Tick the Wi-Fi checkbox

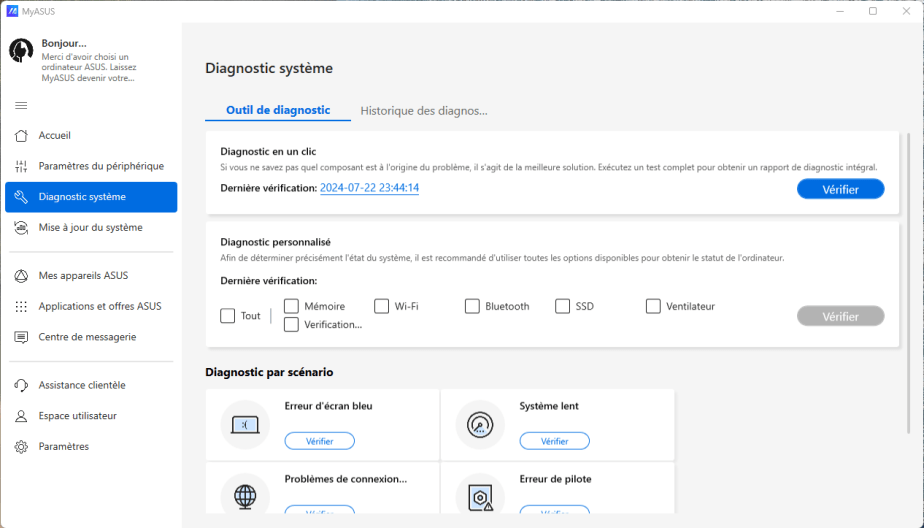(382, 306)
